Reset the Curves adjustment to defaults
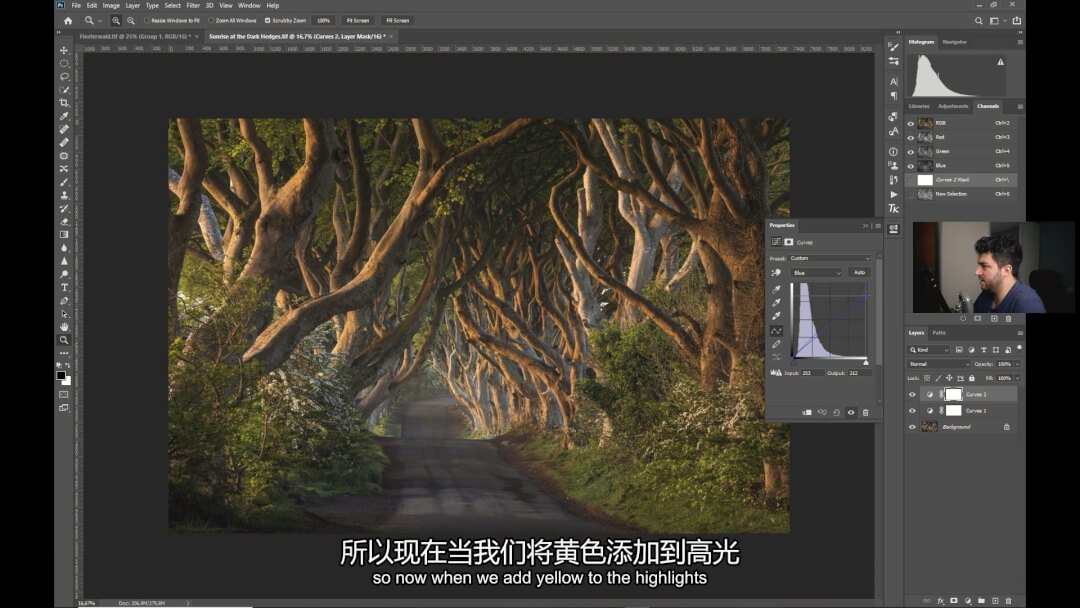Screen dimensions: 1080x608 [836, 412]
